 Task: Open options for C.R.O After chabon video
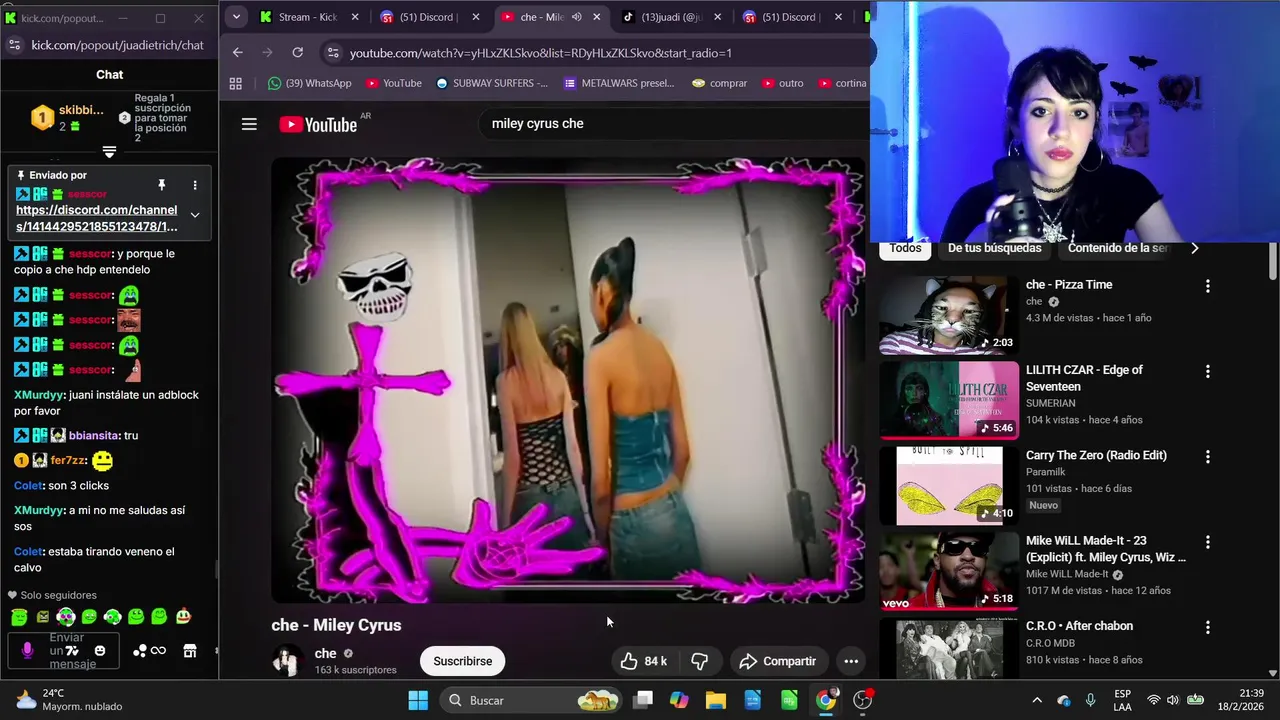tap(1207, 627)
